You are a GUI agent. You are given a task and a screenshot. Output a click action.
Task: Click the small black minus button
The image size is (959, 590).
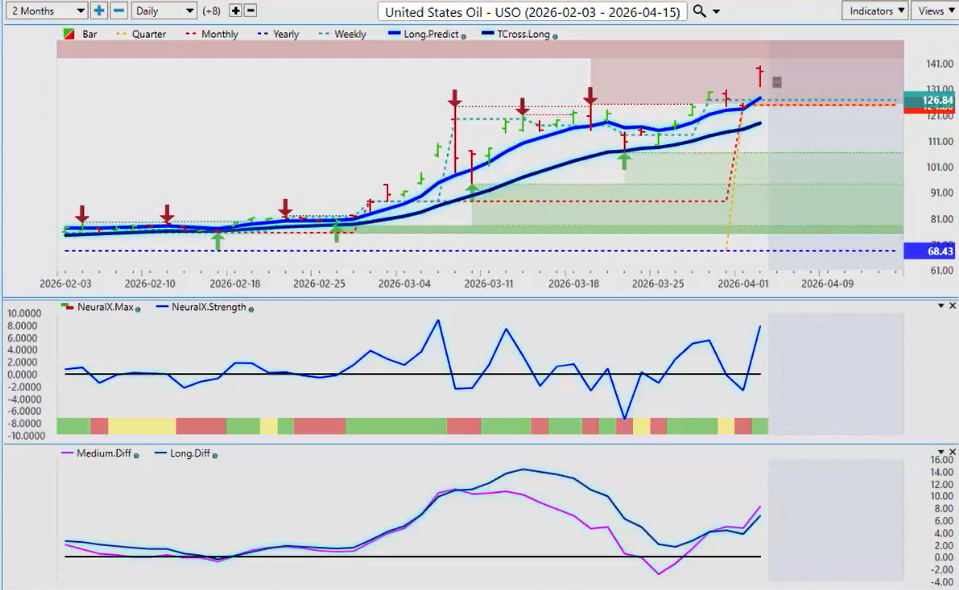250,11
